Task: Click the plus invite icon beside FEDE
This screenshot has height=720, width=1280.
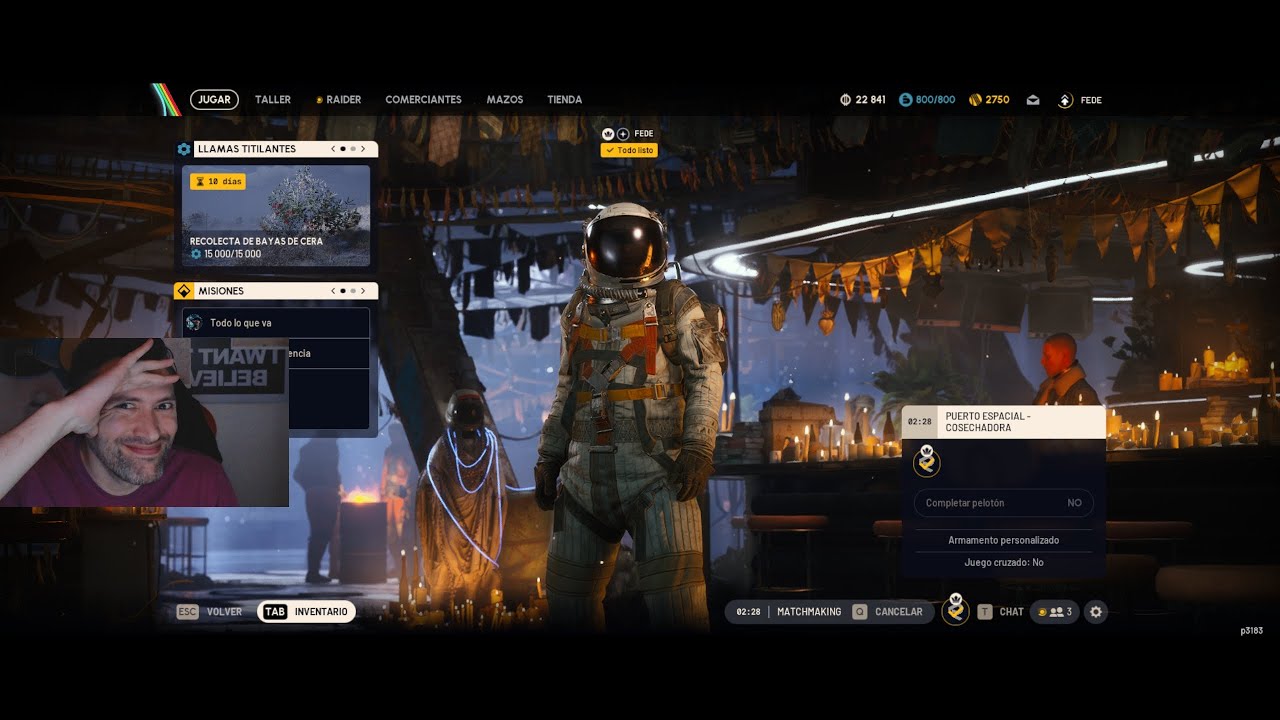Action: pyautogui.click(x=623, y=133)
